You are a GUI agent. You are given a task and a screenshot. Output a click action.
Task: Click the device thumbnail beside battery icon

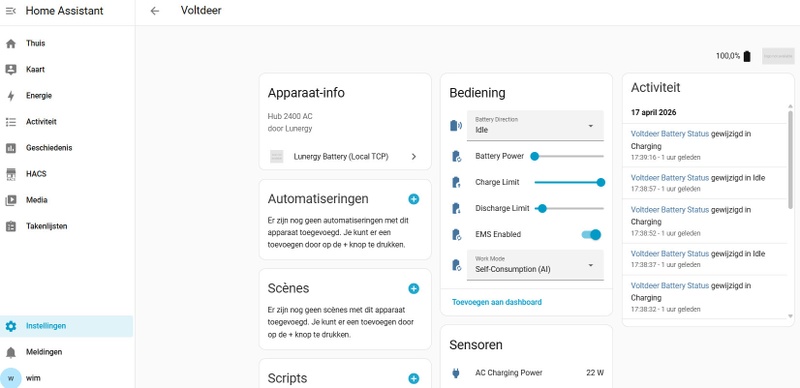click(778, 56)
